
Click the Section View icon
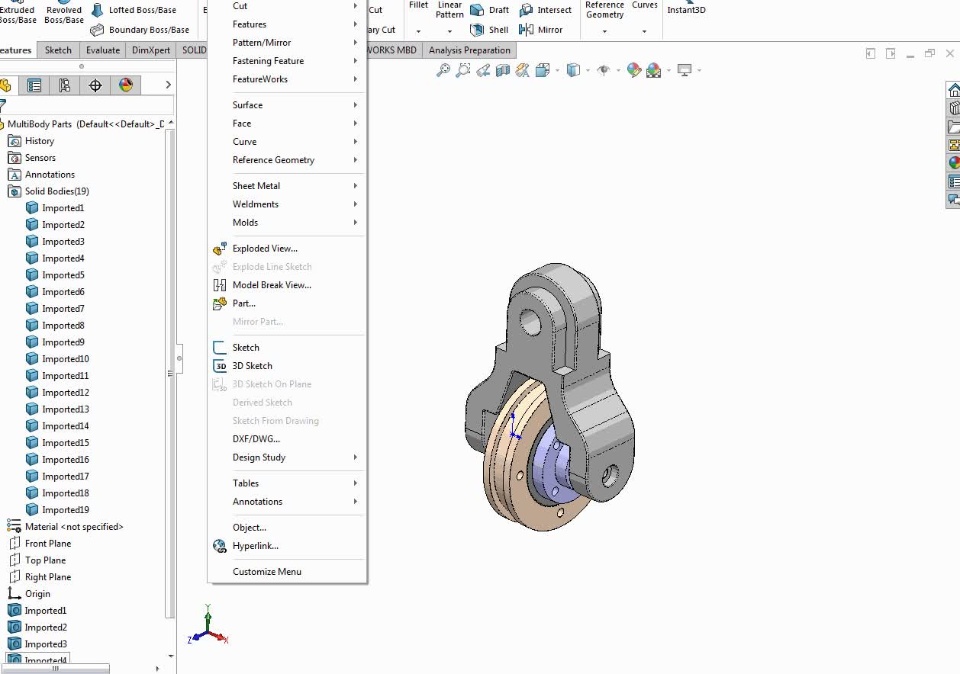(x=503, y=70)
